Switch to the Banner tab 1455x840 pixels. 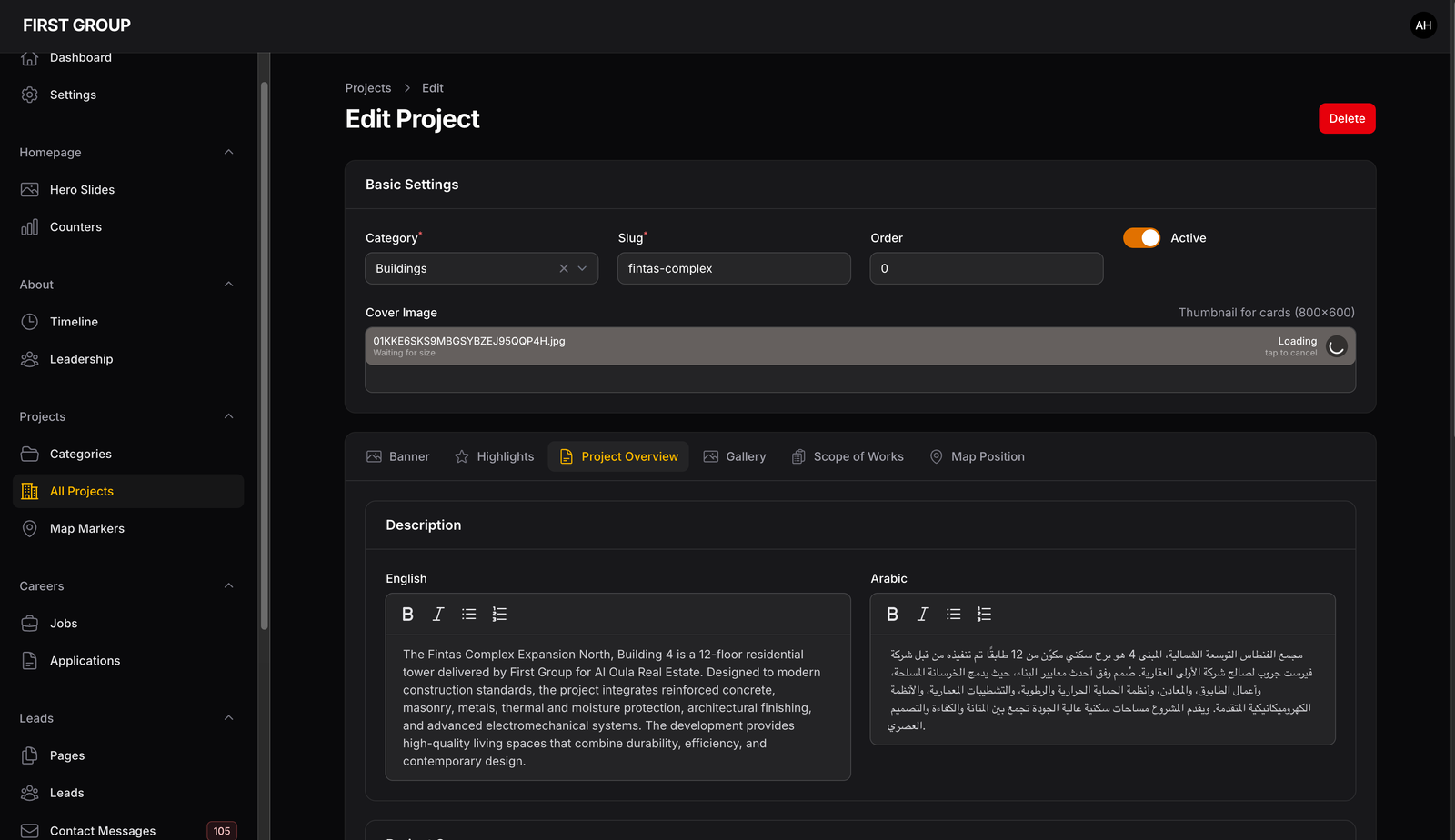(x=398, y=456)
